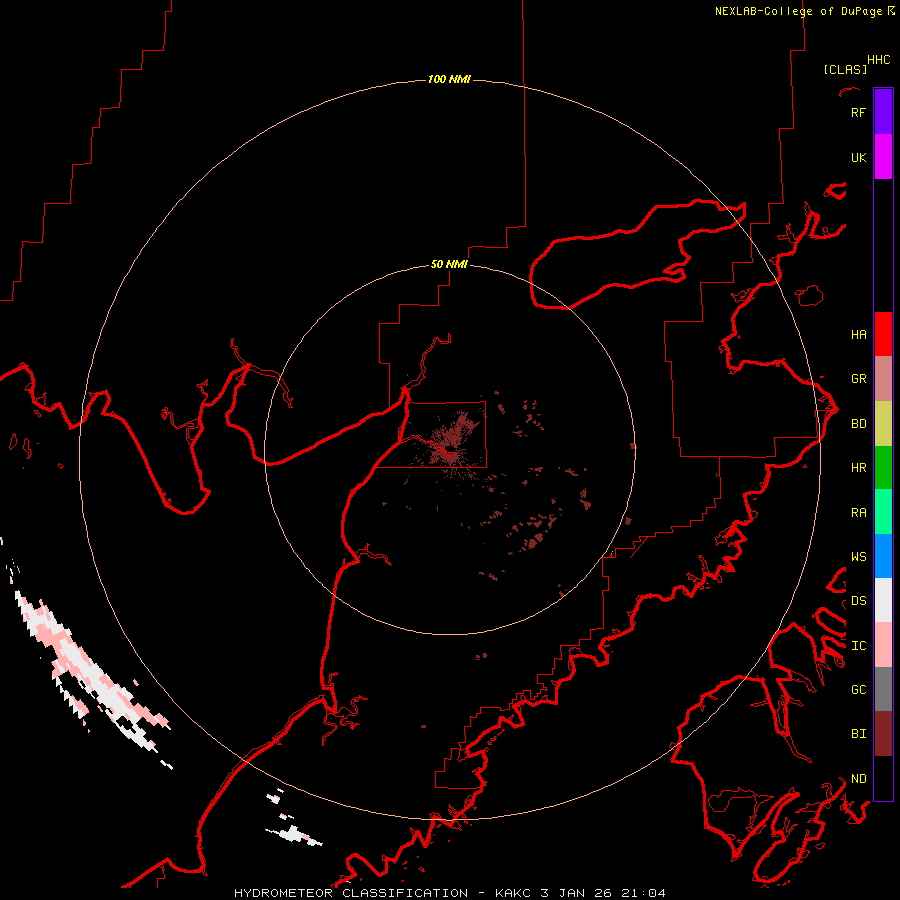Click the 'BI' legend label

[858, 734]
